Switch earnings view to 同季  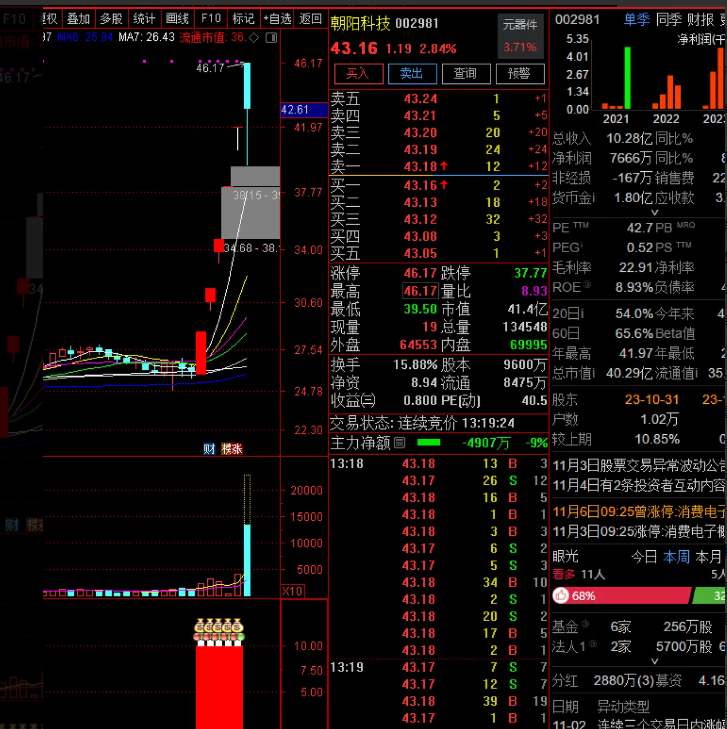(669, 20)
